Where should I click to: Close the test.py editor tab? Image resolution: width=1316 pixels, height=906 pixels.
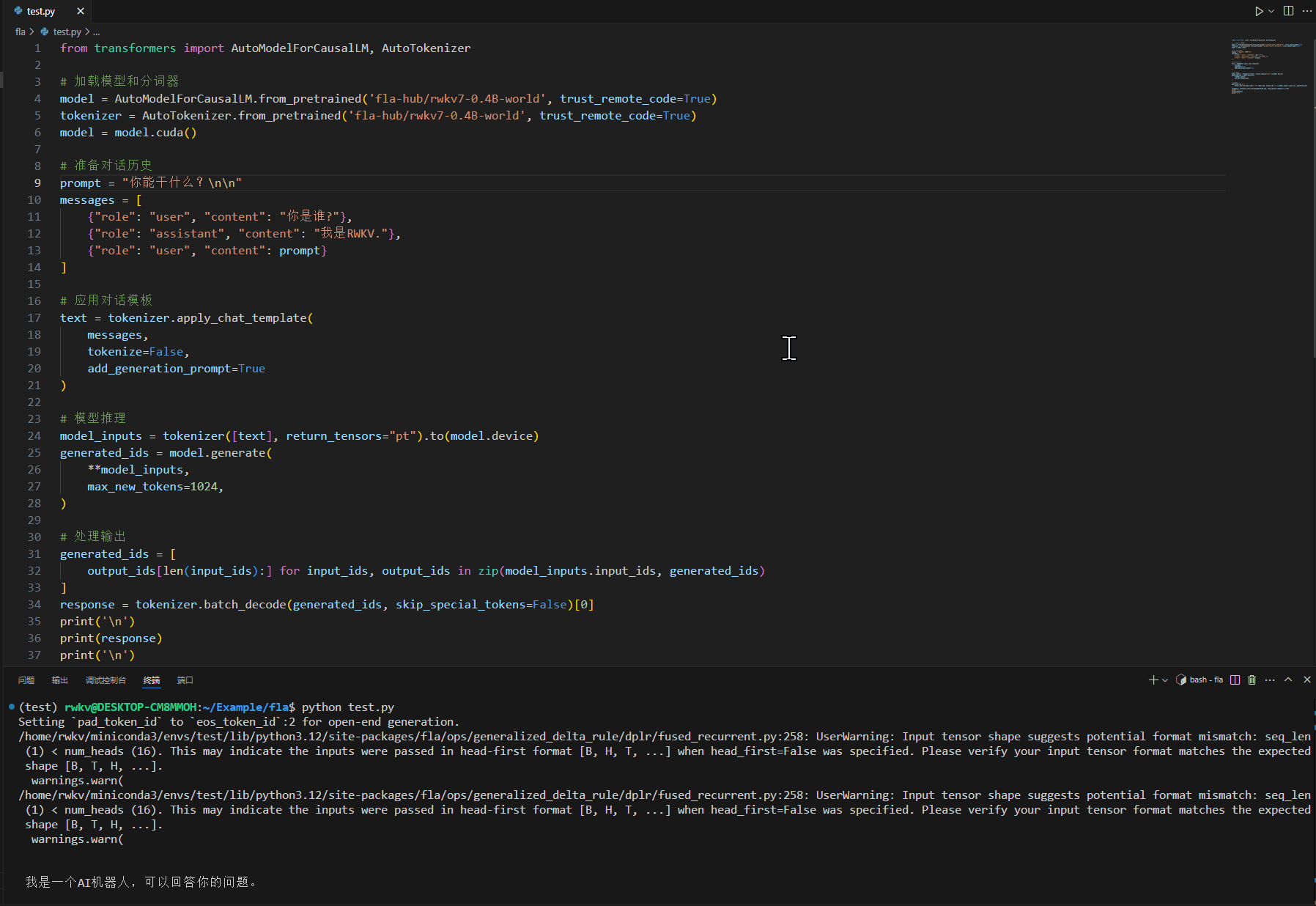[x=81, y=11]
